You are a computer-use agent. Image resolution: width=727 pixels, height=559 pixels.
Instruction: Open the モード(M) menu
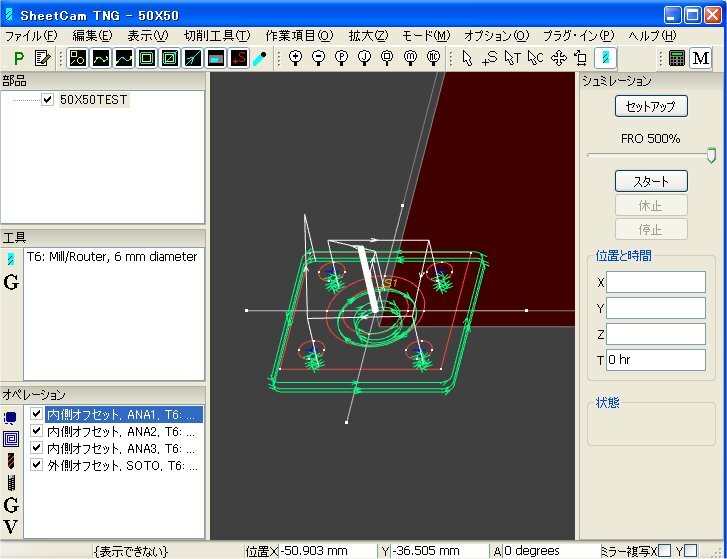(x=426, y=36)
